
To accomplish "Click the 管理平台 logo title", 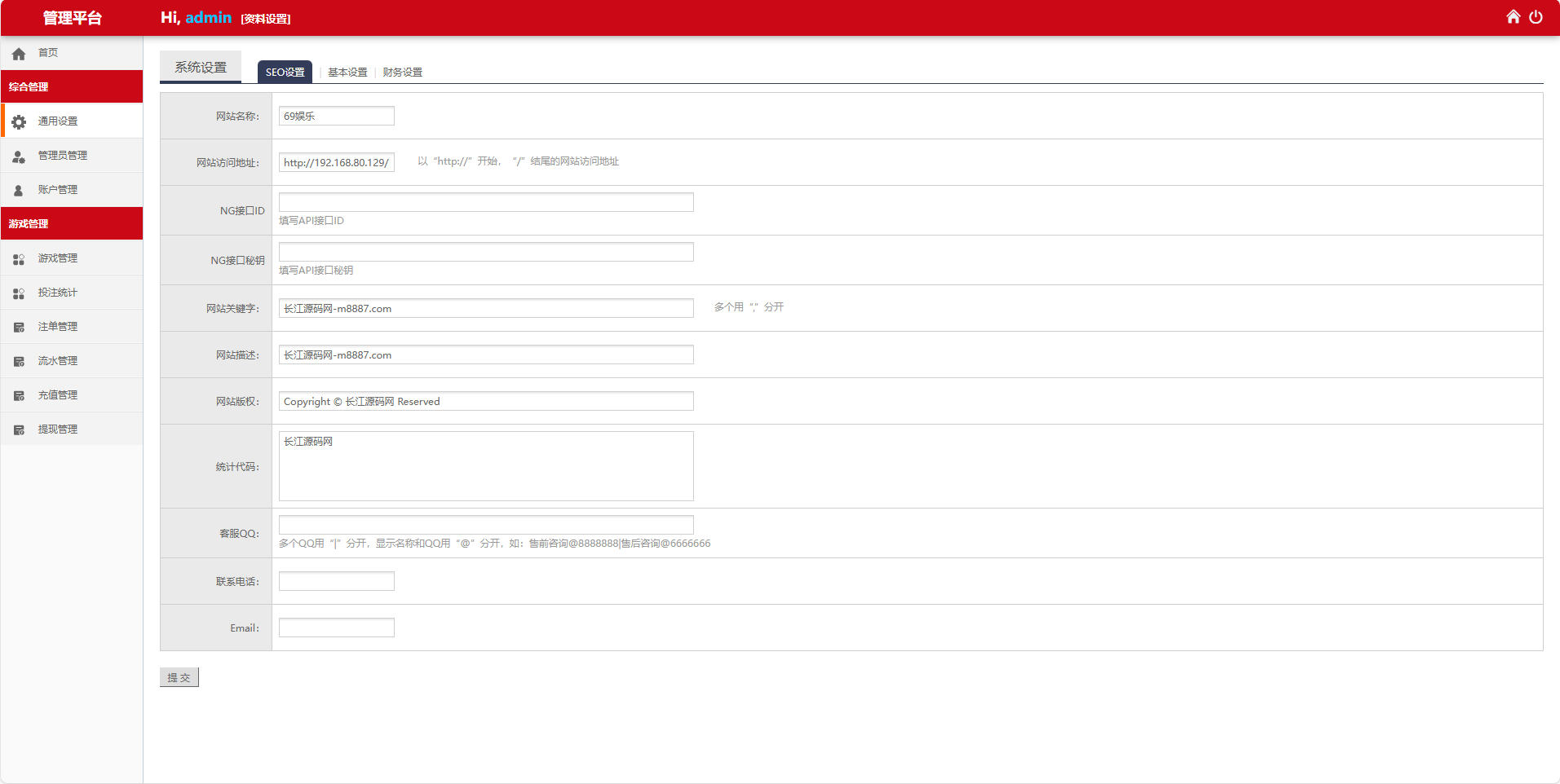I will click(72, 18).
